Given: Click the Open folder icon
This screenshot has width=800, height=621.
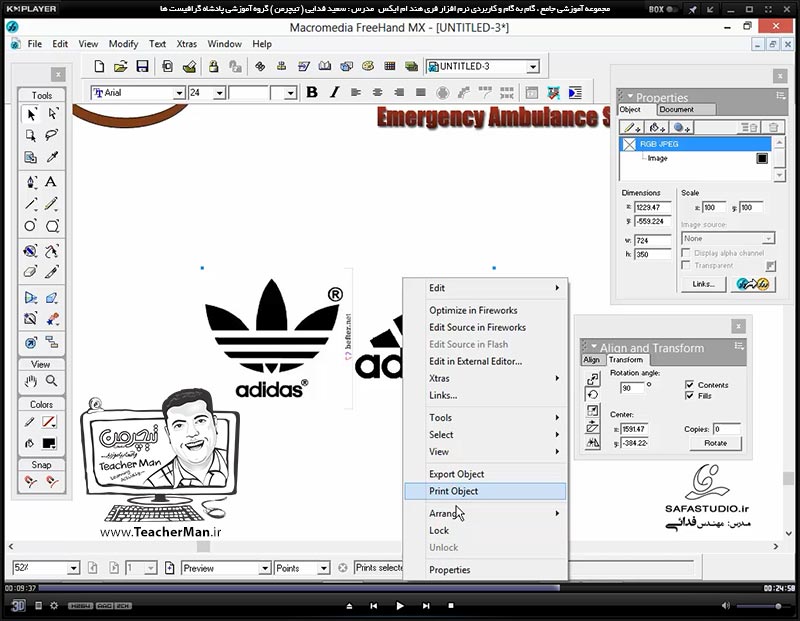Looking at the screenshot, I should pyautogui.click(x=120, y=66).
